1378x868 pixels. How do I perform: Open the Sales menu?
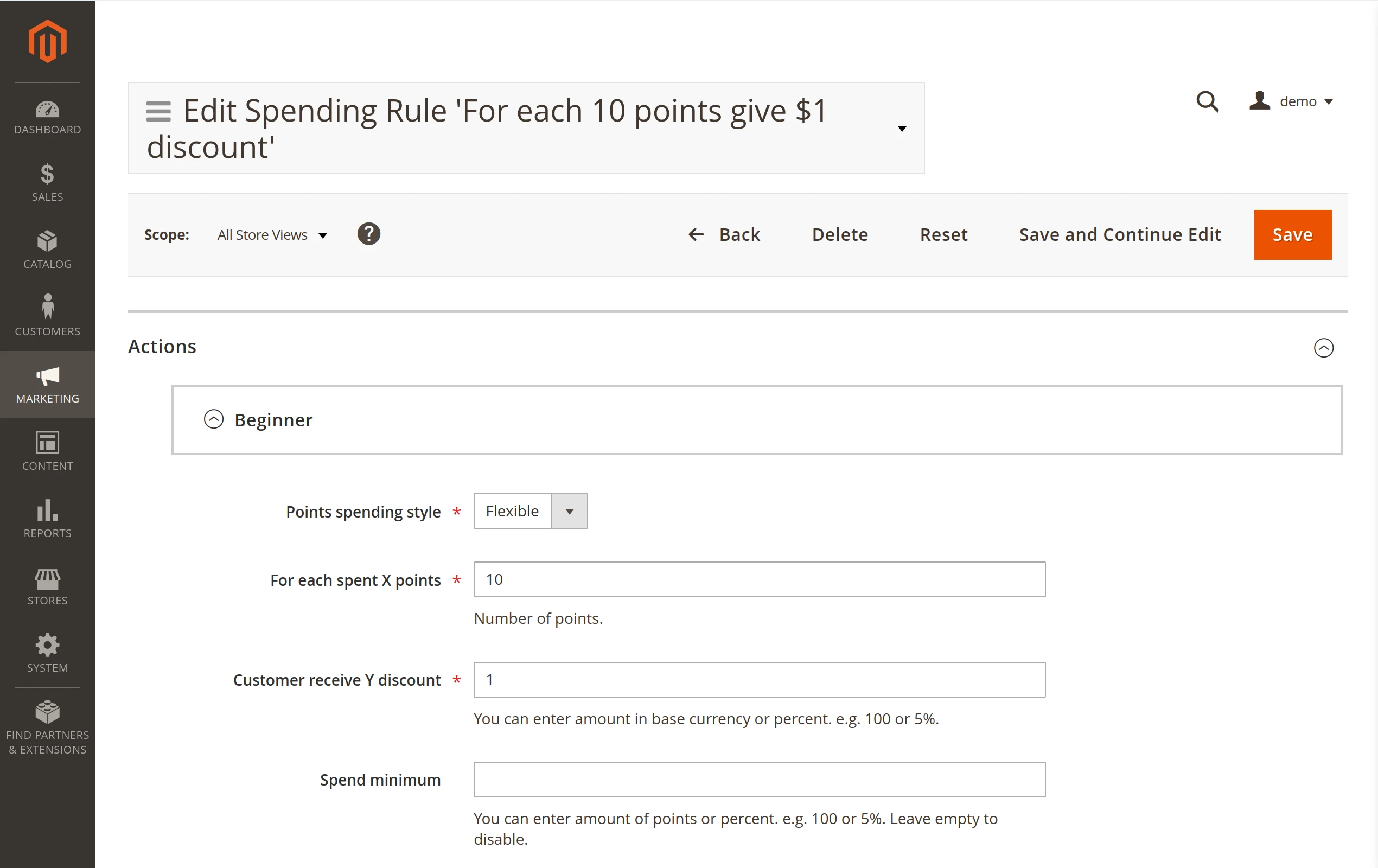tap(48, 183)
